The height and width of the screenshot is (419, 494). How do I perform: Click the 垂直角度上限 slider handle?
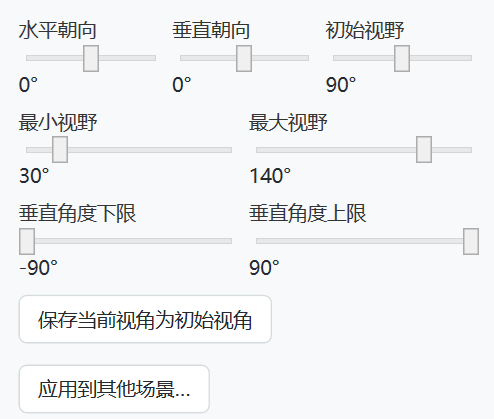click(471, 241)
